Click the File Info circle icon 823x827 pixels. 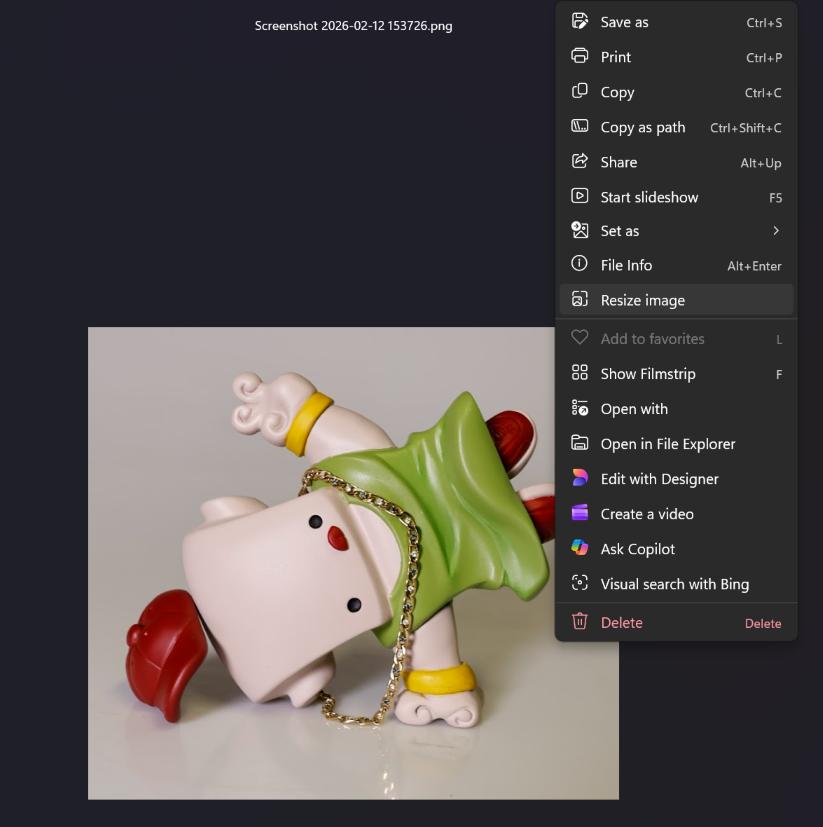[x=579, y=264]
